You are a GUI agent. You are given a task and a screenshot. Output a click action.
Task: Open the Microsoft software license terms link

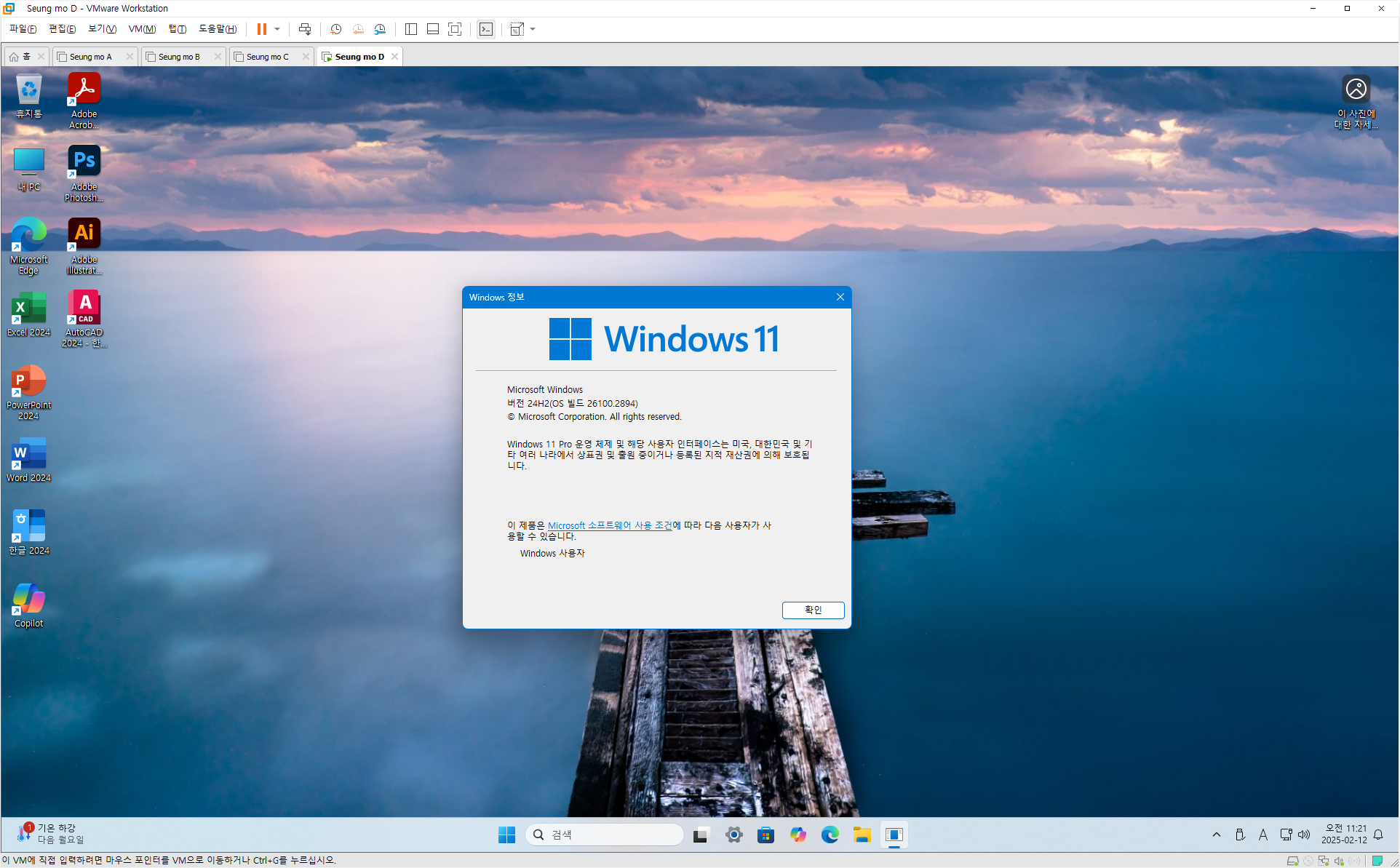click(610, 525)
